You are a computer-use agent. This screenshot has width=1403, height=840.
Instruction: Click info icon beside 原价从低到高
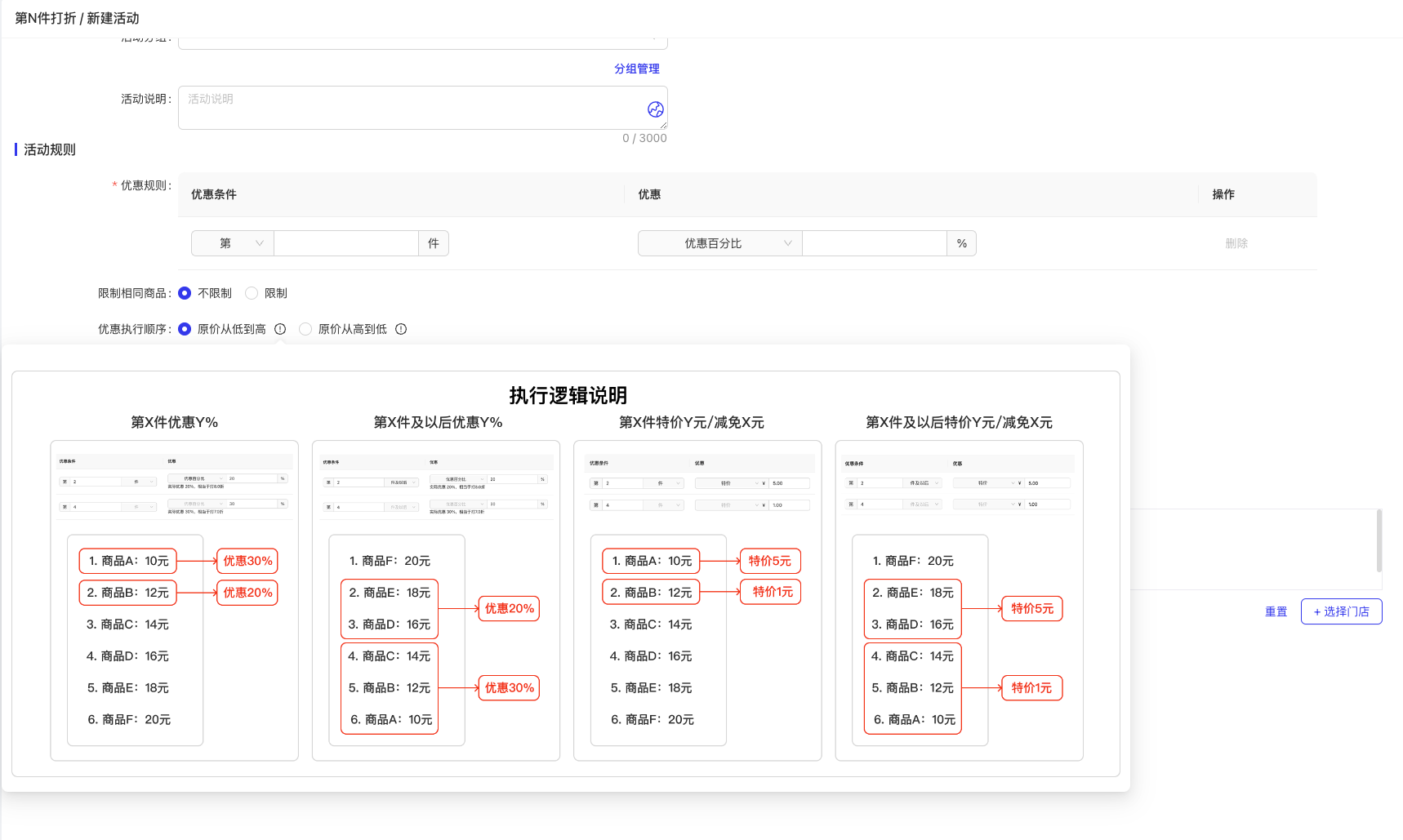coord(280,329)
